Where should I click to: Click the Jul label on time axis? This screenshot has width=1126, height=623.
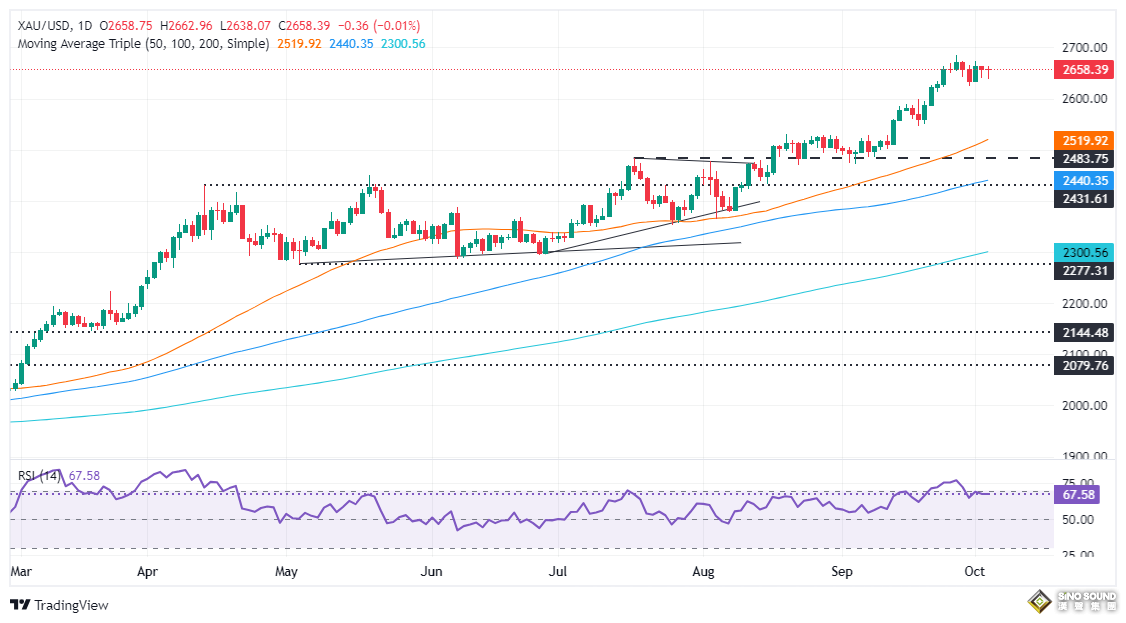[x=558, y=572]
